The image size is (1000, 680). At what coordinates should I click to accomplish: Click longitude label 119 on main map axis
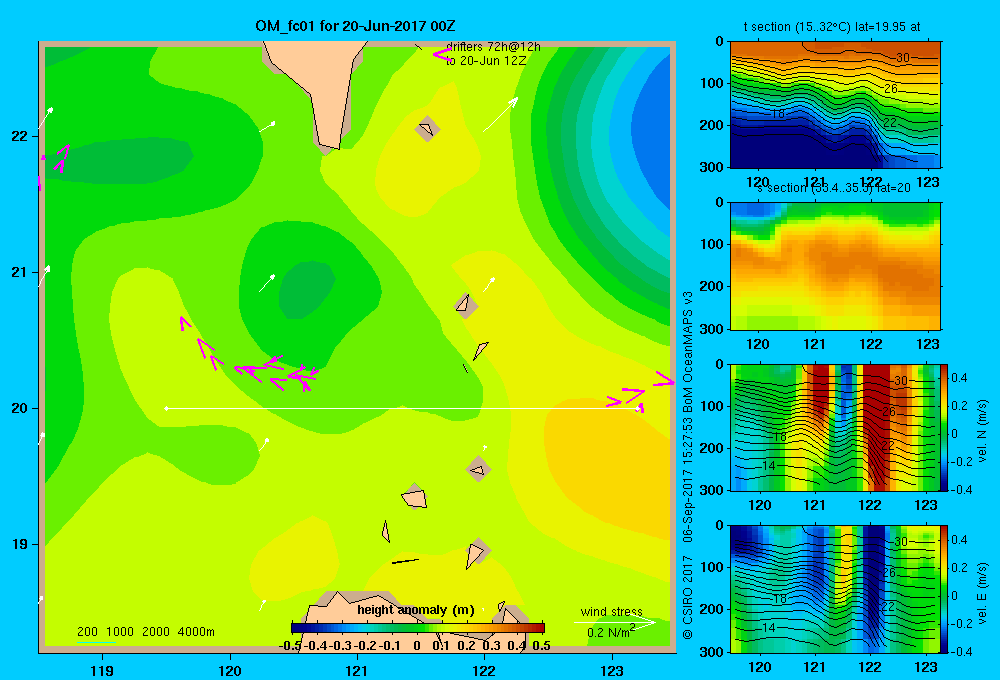(x=102, y=670)
